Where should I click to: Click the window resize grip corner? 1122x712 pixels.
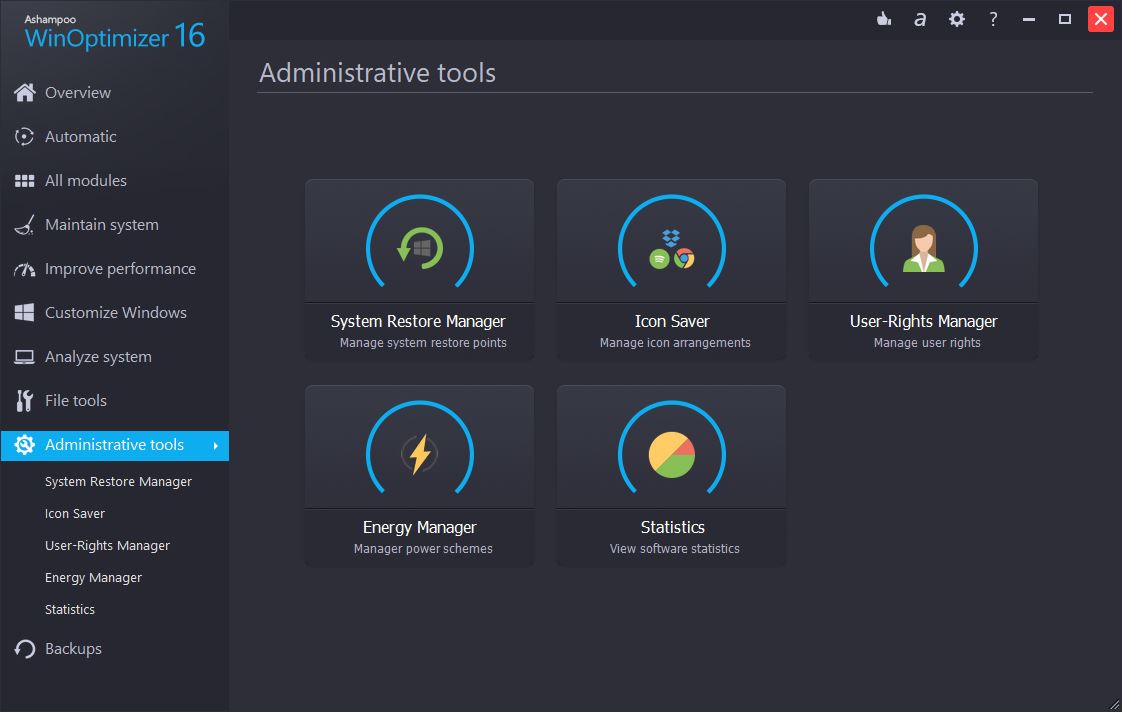pos(1113,703)
